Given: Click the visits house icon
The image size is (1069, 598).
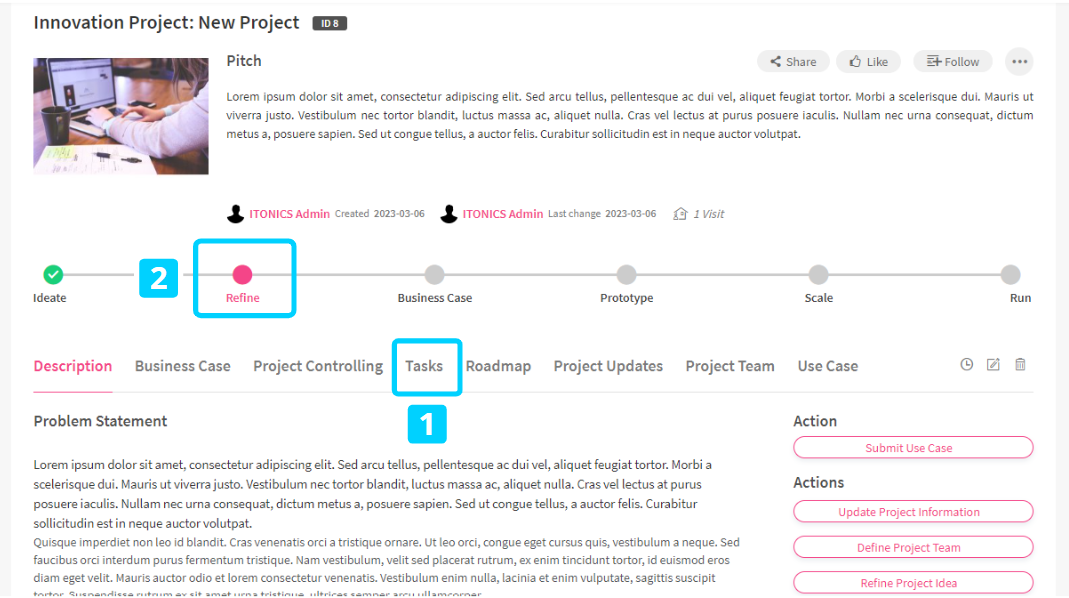Looking at the screenshot, I should pyautogui.click(x=680, y=214).
